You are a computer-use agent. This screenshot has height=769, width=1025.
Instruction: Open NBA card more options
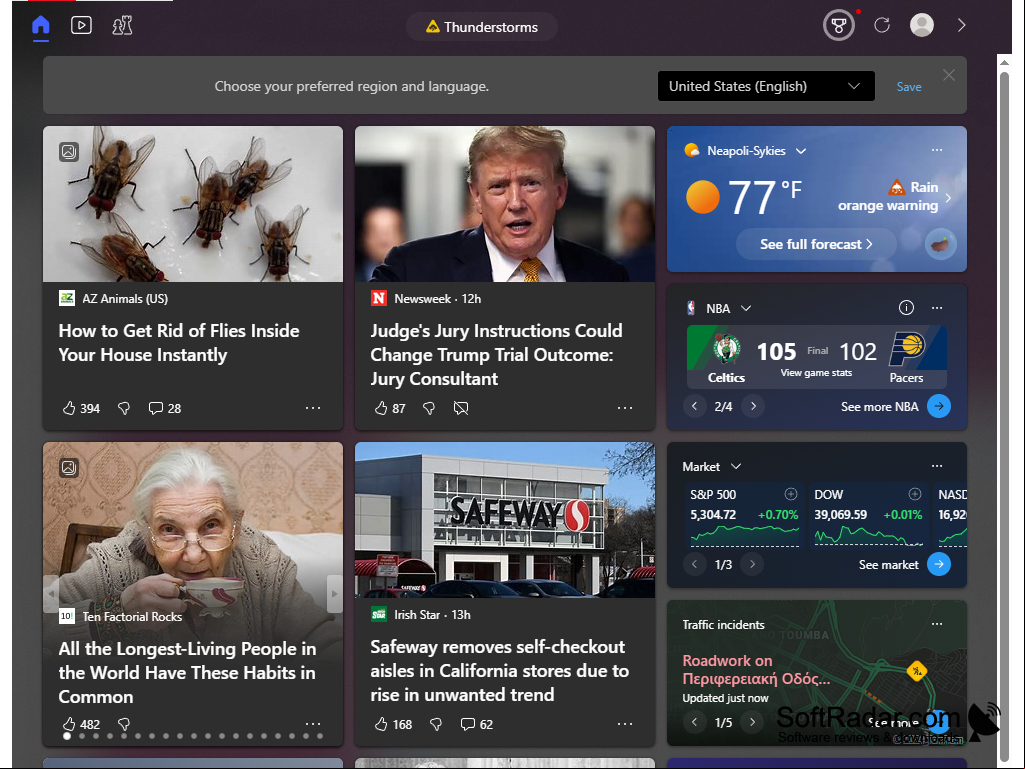pyautogui.click(x=937, y=308)
